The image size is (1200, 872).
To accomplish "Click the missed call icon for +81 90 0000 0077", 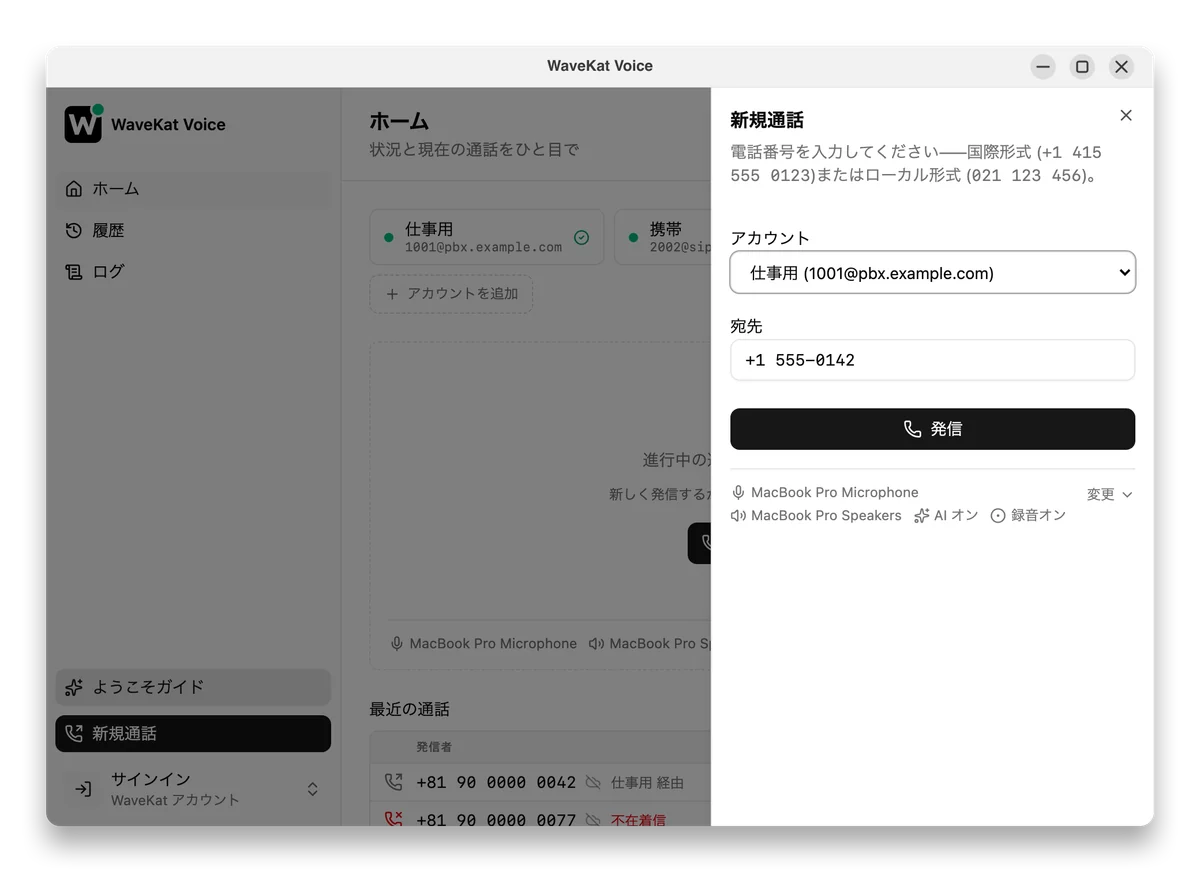I will tap(393, 820).
